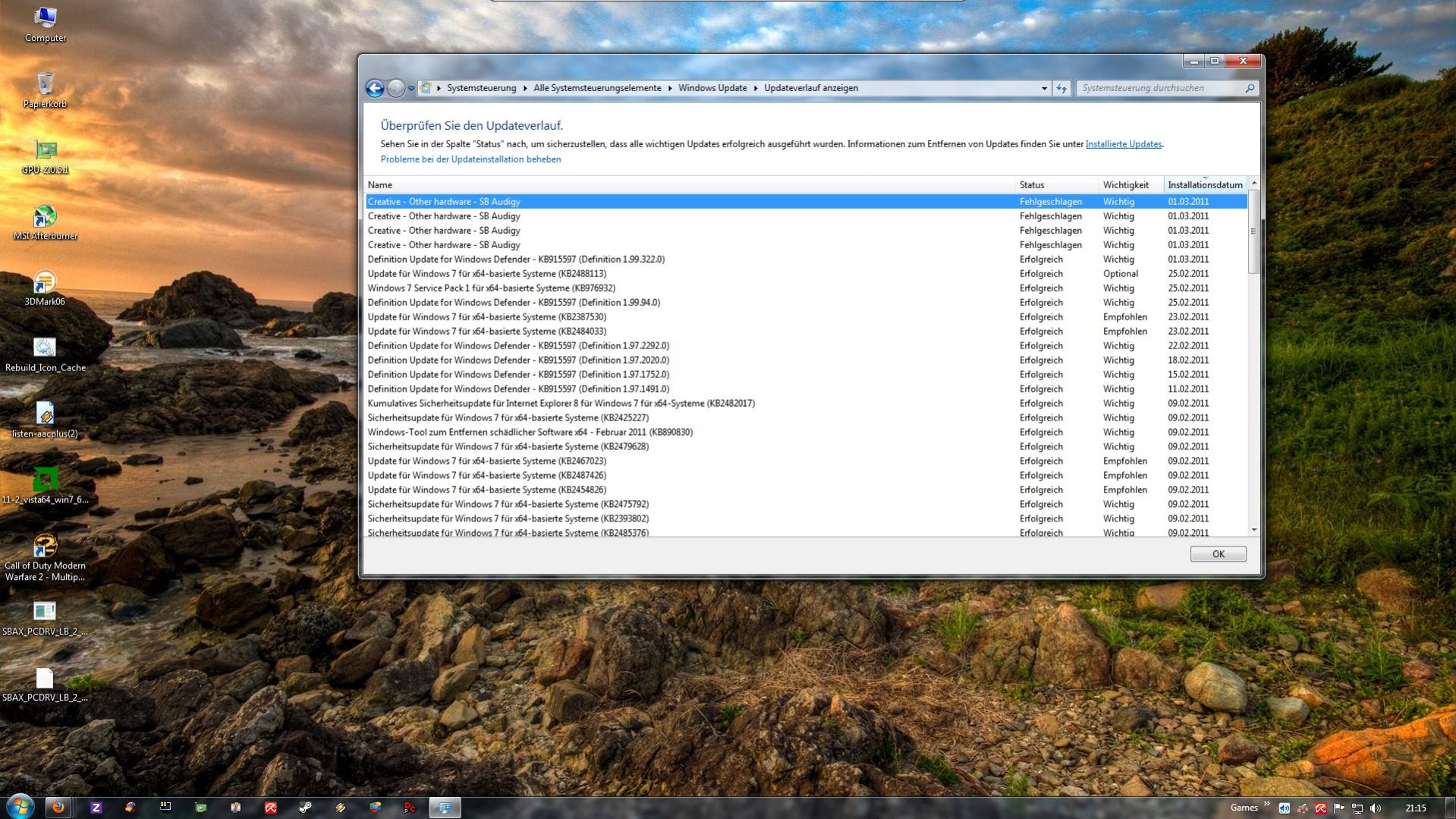This screenshot has height=819, width=1456.
Task: Open the Installierte Updates link
Action: click(1123, 144)
